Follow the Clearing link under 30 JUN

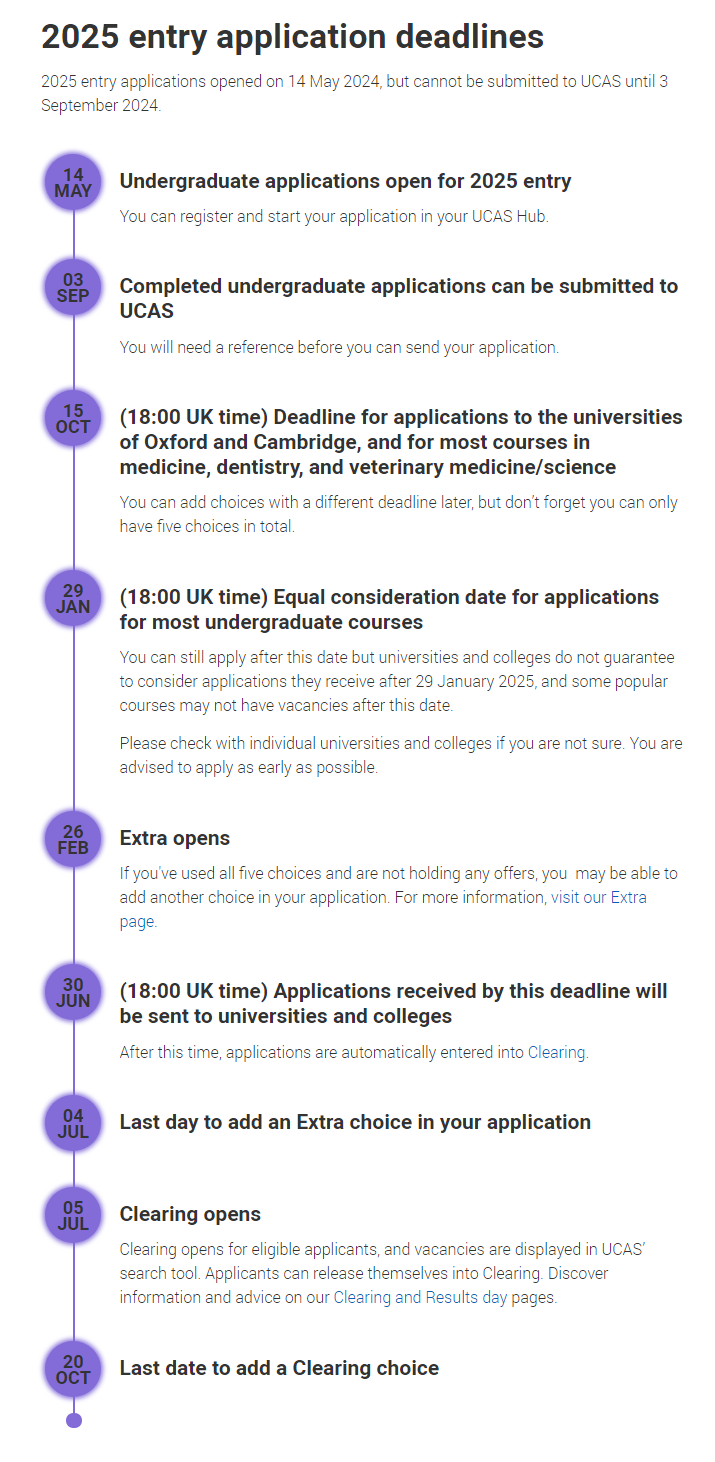tap(556, 1052)
